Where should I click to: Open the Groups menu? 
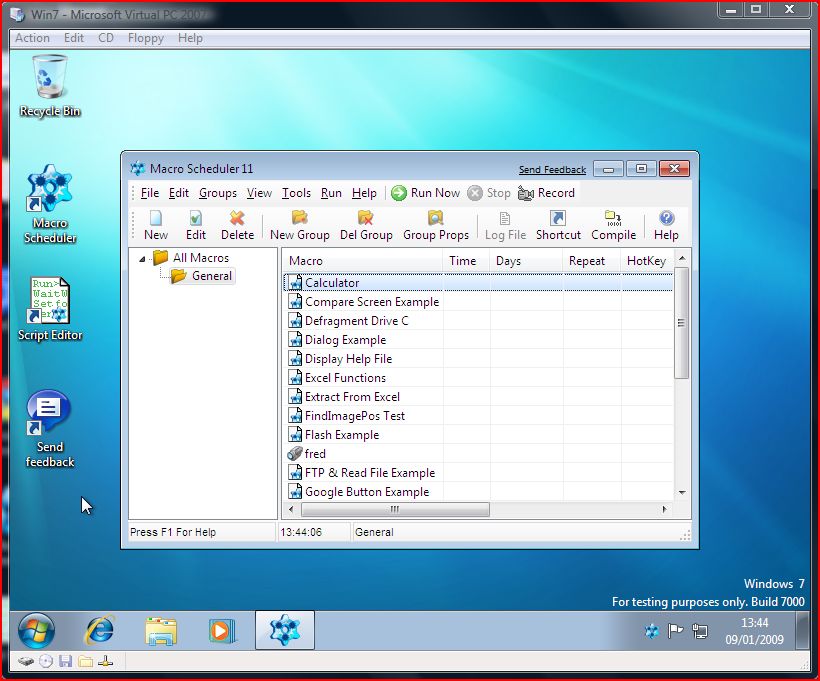[217, 193]
